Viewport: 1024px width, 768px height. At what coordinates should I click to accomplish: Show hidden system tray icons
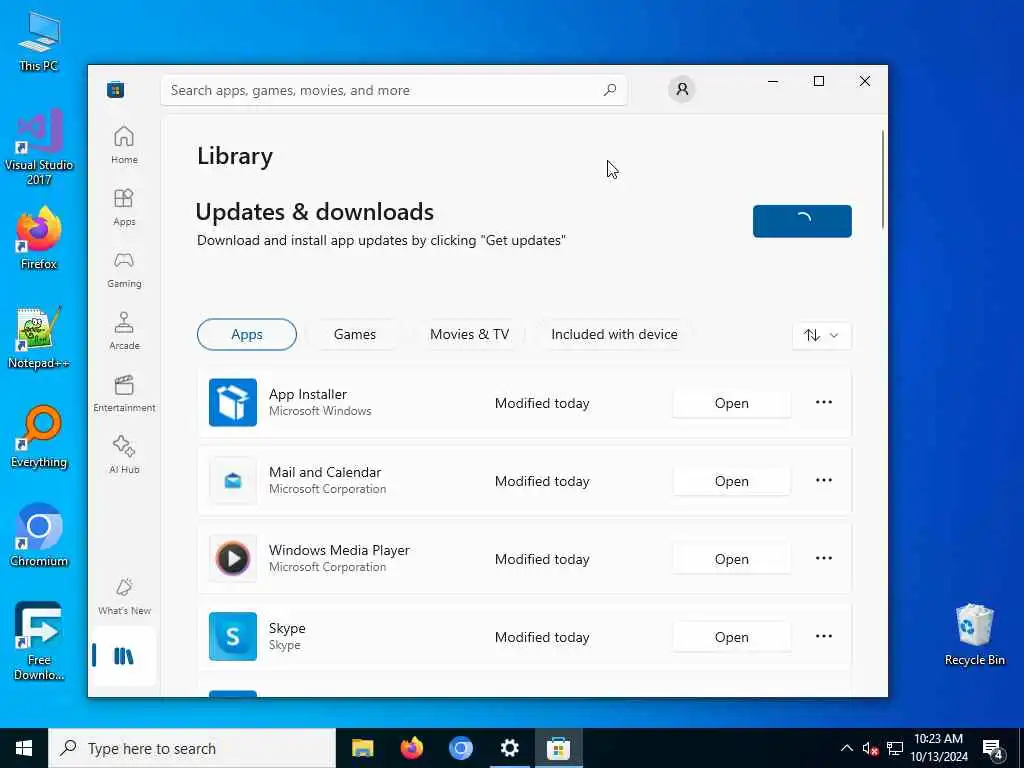(846, 748)
